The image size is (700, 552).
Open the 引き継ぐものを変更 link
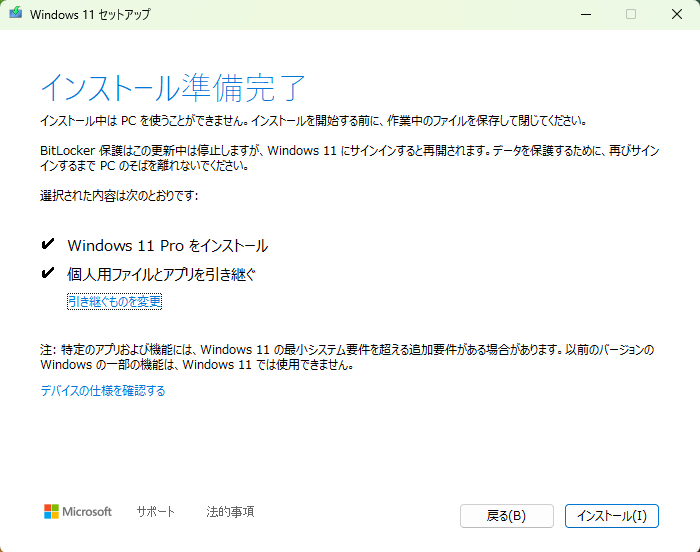coord(114,301)
